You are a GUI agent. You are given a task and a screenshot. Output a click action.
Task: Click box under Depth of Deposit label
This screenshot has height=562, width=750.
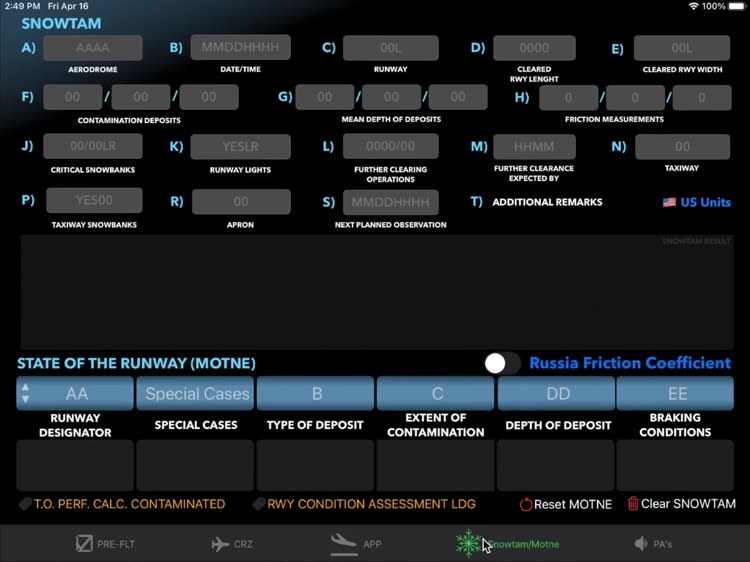pyautogui.click(x=556, y=465)
